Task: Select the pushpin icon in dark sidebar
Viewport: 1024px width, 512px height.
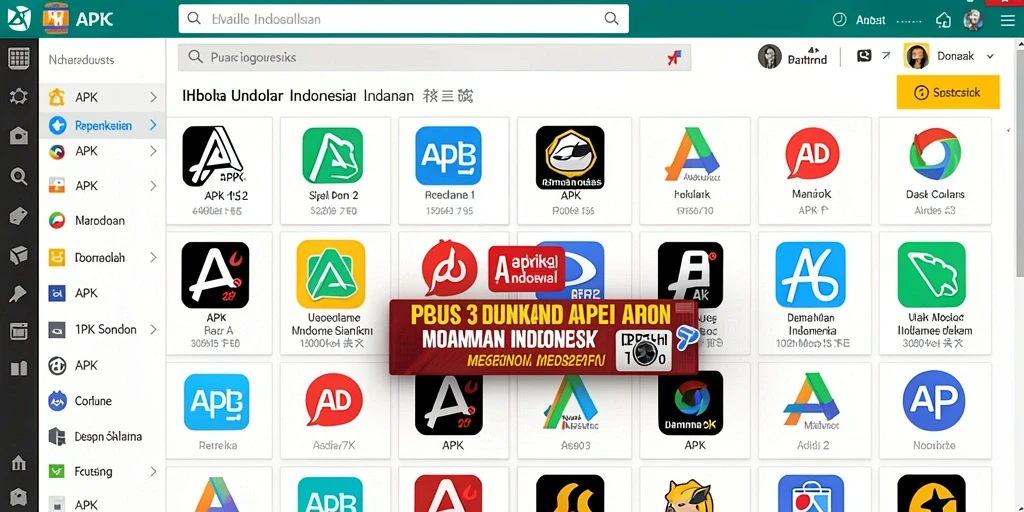Action: pyautogui.click(x=18, y=294)
